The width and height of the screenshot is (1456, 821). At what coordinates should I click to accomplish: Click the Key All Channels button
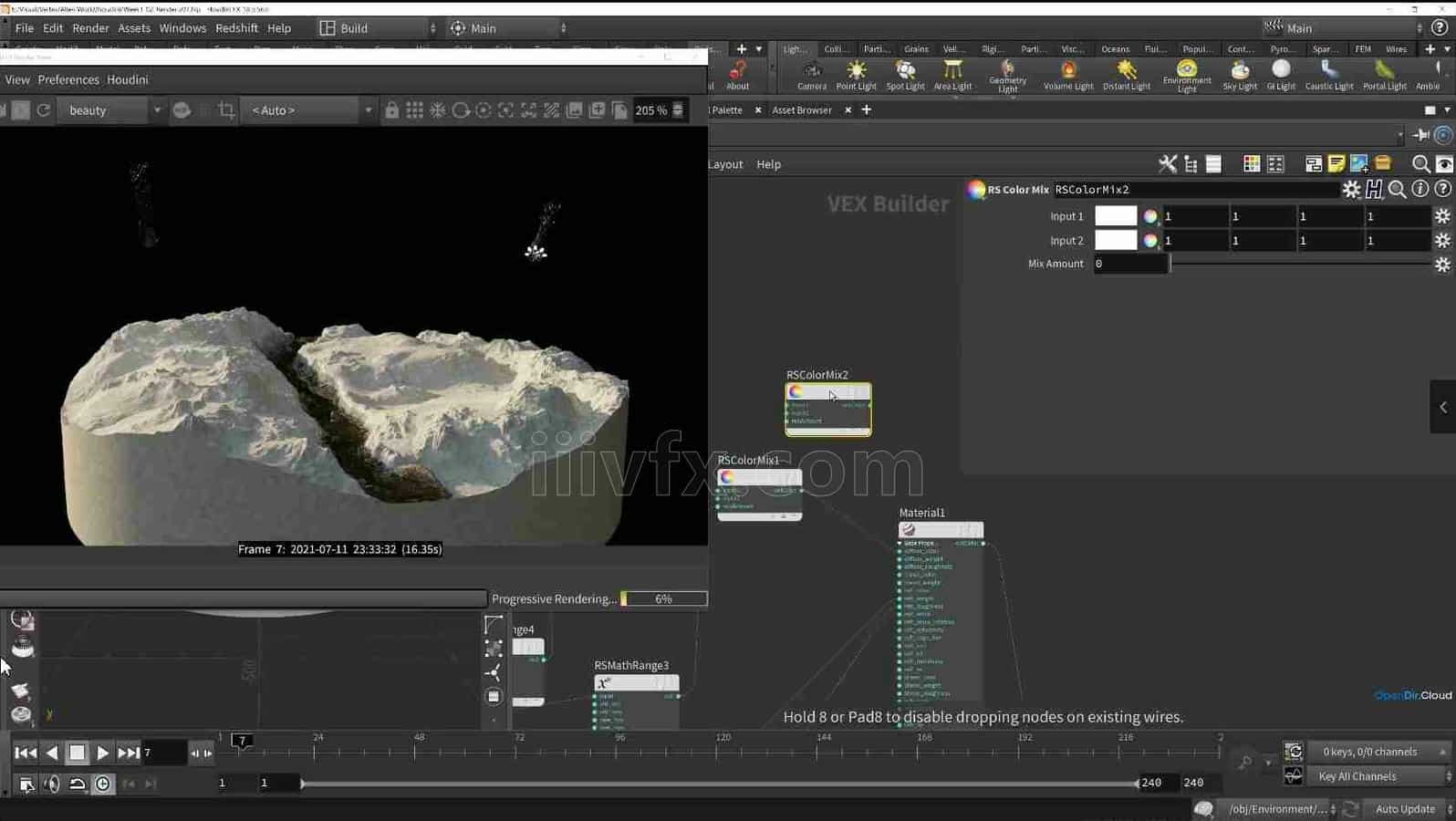[x=1357, y=776]
